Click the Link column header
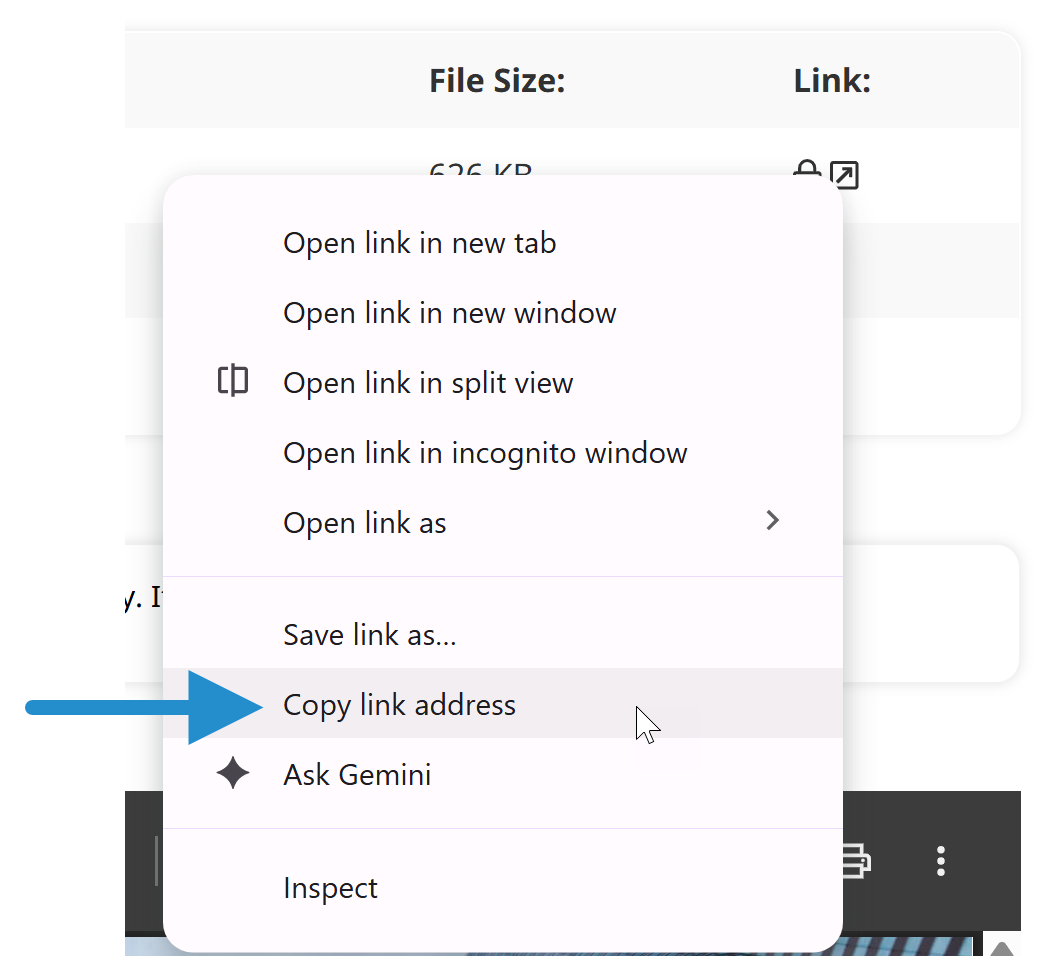This screenshot has width=1044, height=976. 832,81
